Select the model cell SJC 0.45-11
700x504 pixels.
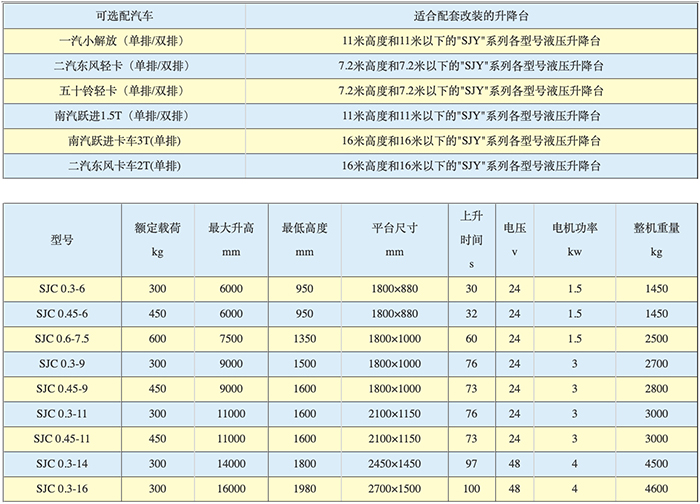62,439
